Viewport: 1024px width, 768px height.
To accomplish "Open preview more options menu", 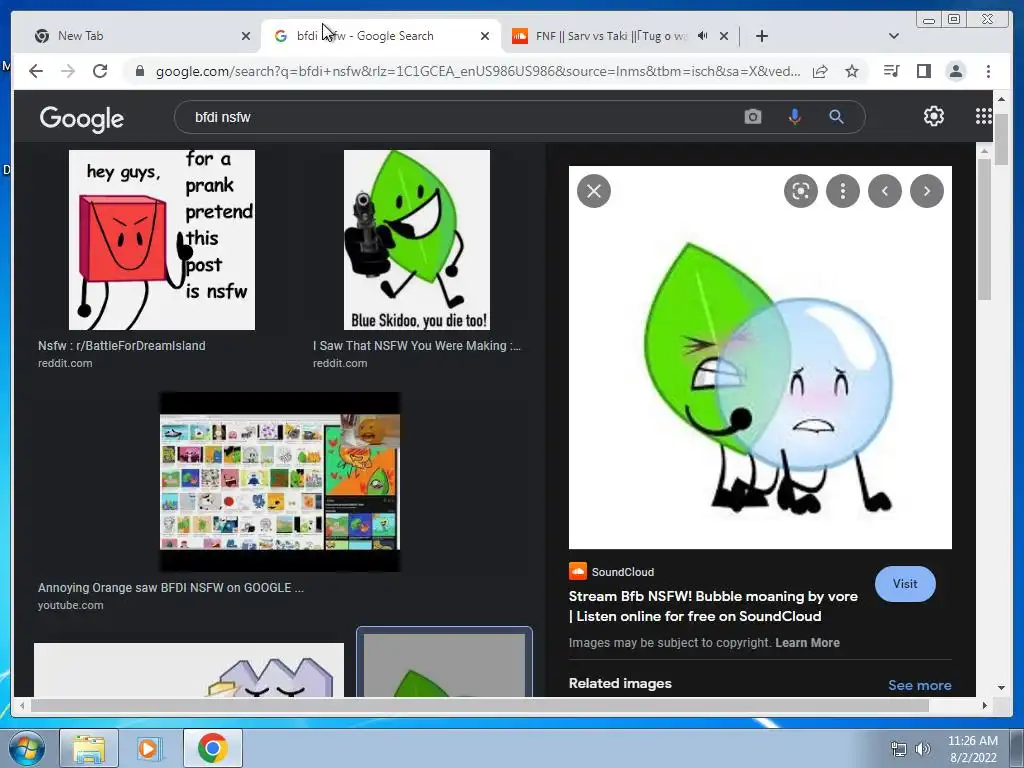I will click(843, 191).
